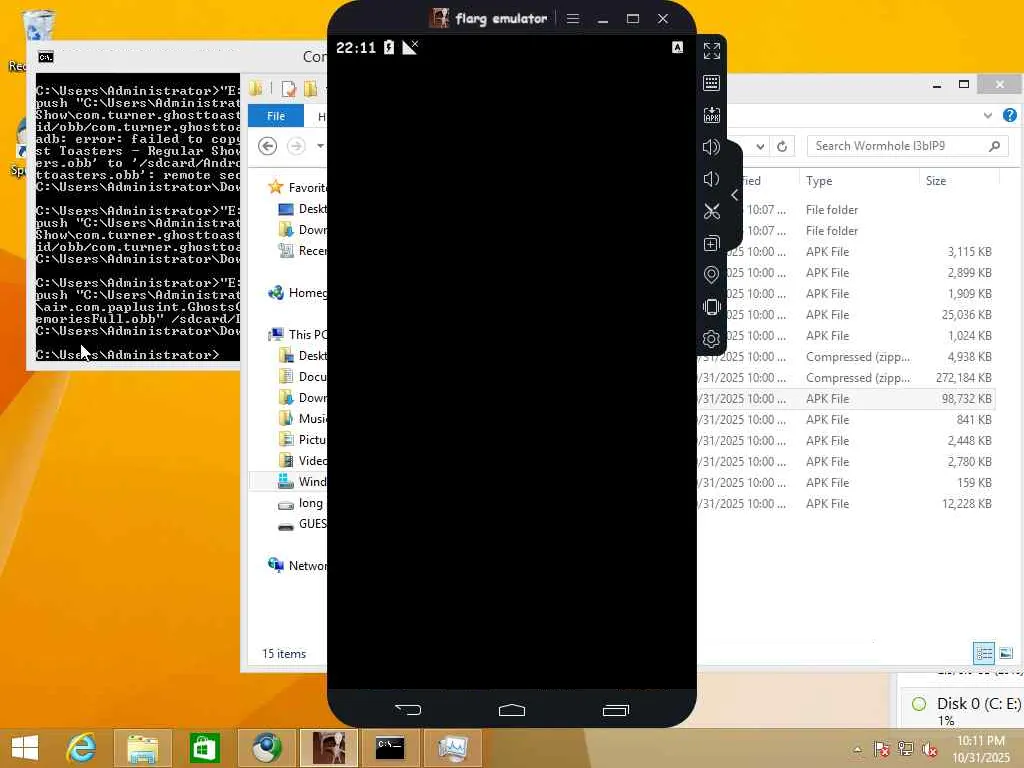Click Search Wormhole I3bIP9 field
Image resolution: width=1024 pixels, height=768 pixels.
point(907,146)
